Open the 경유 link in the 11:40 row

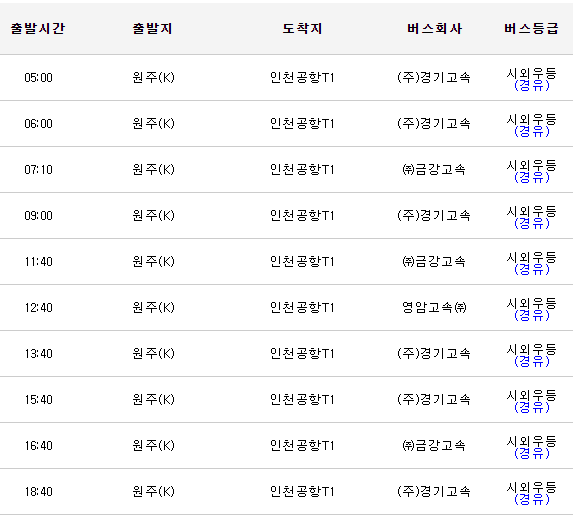click(x=532, y=270)
